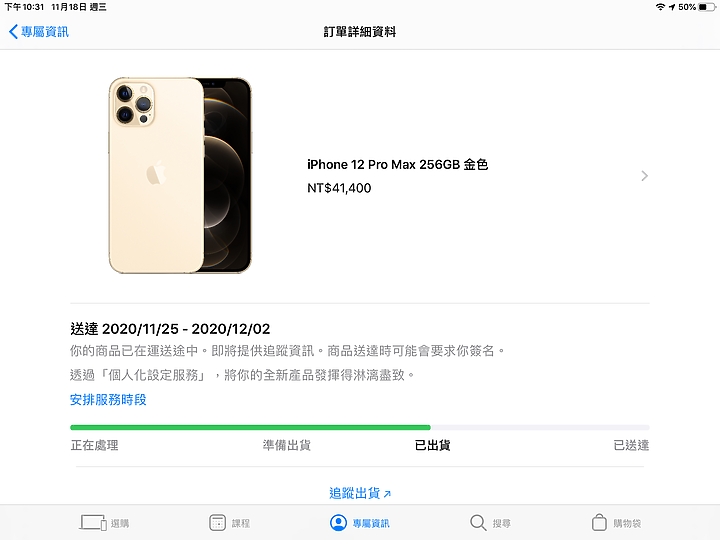The image size is (720, 540).
Task: Switch to 課程 tab label
Action: (241, 523)
